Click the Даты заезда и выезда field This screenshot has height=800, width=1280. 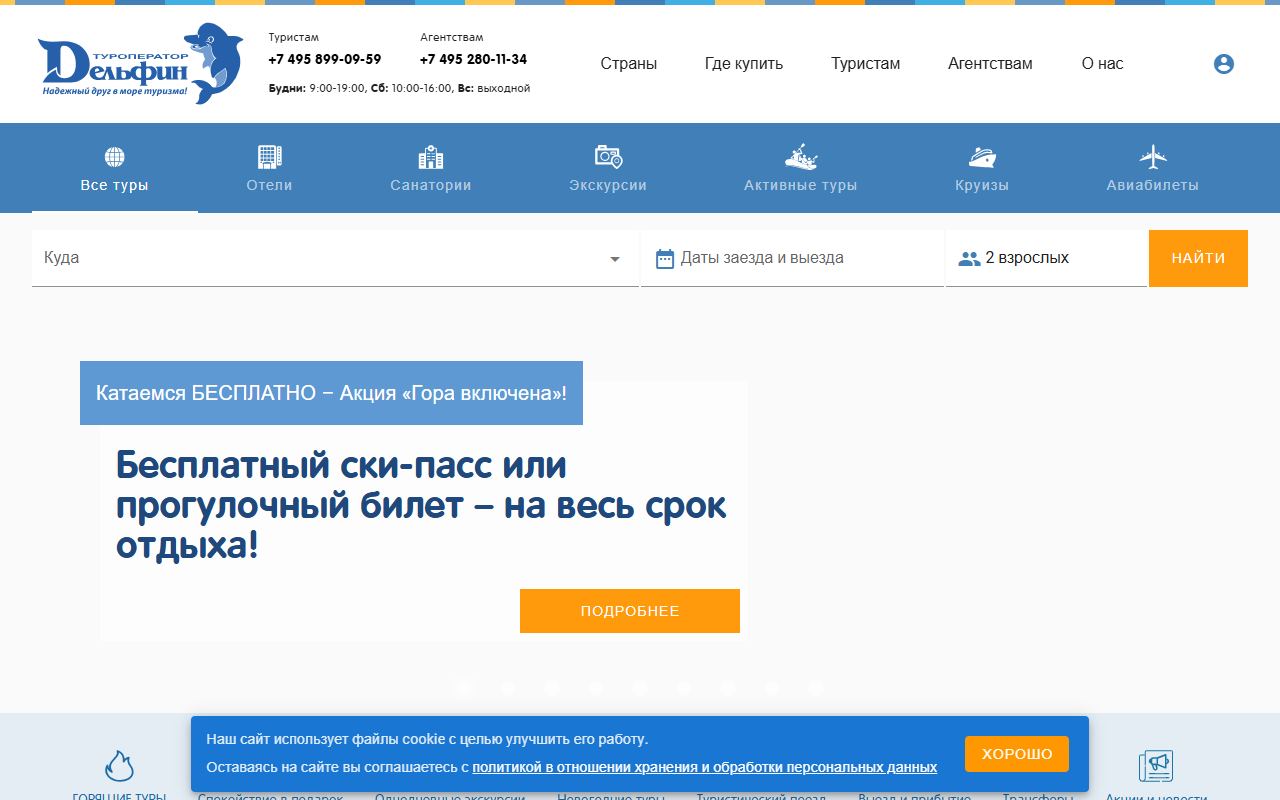click(x=792, y=258)
